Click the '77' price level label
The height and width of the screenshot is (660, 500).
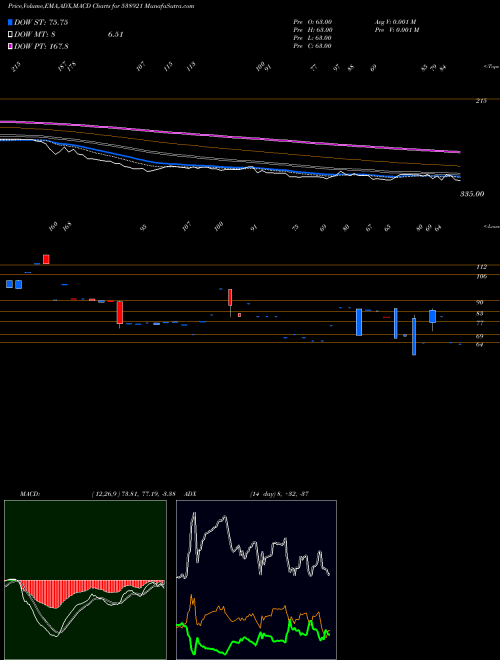[480, 323]
